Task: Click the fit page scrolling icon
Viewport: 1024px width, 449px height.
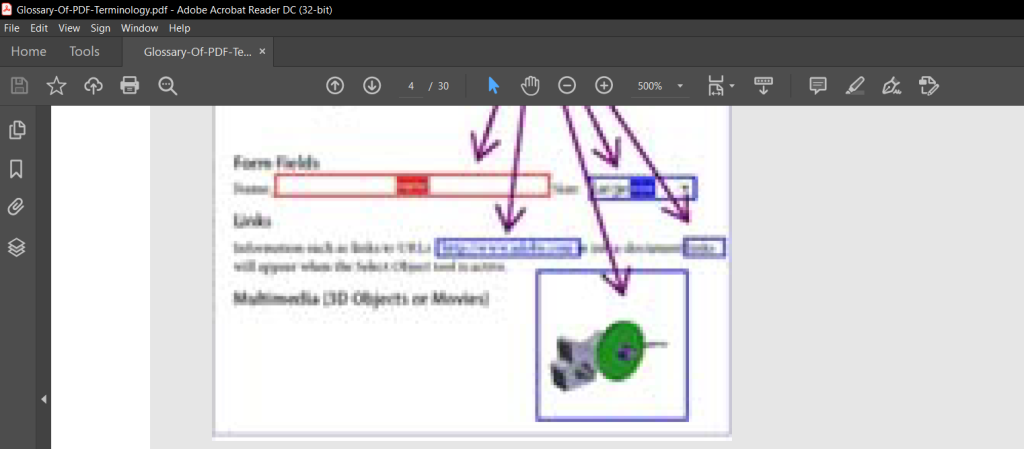Action: click(716, 85)
